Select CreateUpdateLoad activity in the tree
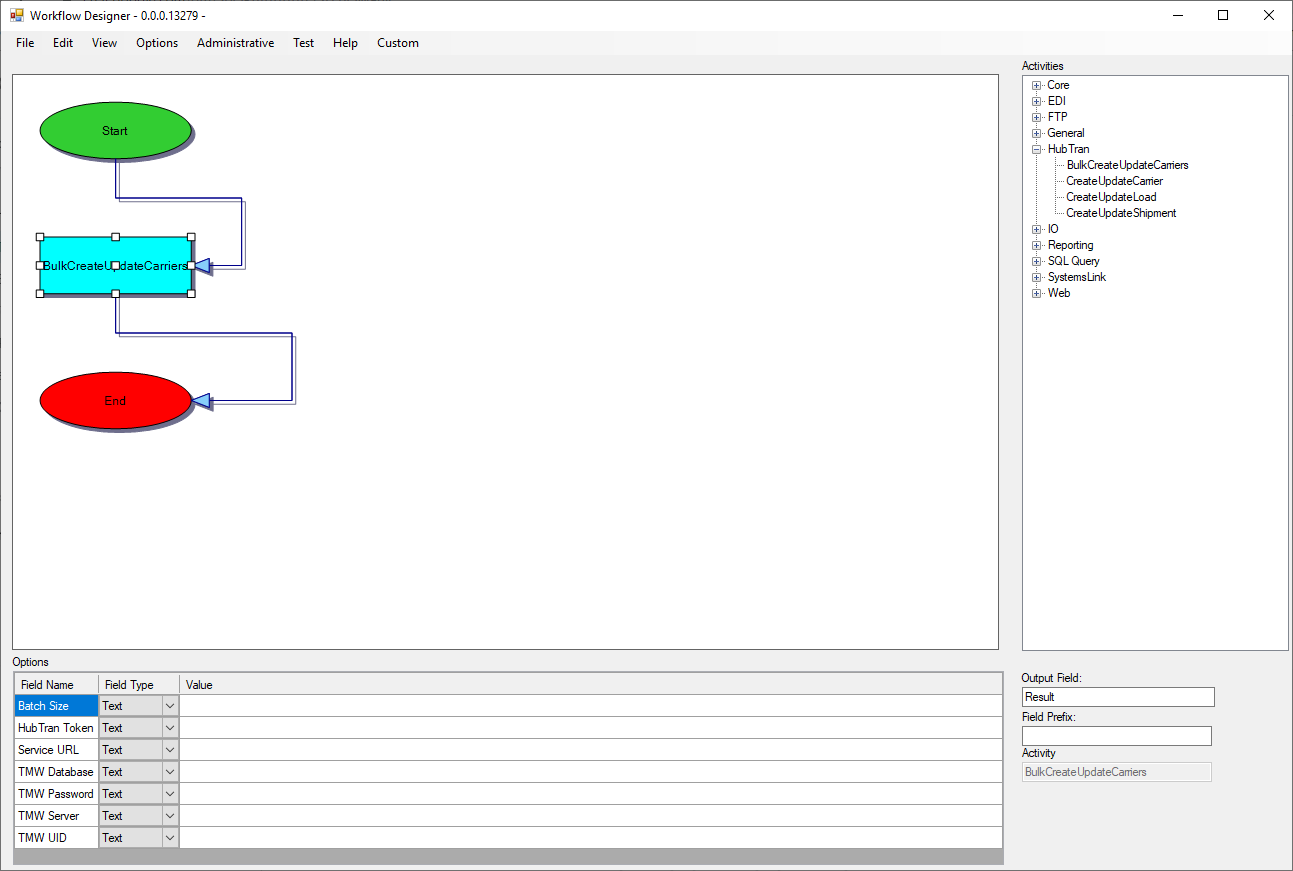Image resolution: width=1293 pixels, height=871 pixels. point(1111,197)
